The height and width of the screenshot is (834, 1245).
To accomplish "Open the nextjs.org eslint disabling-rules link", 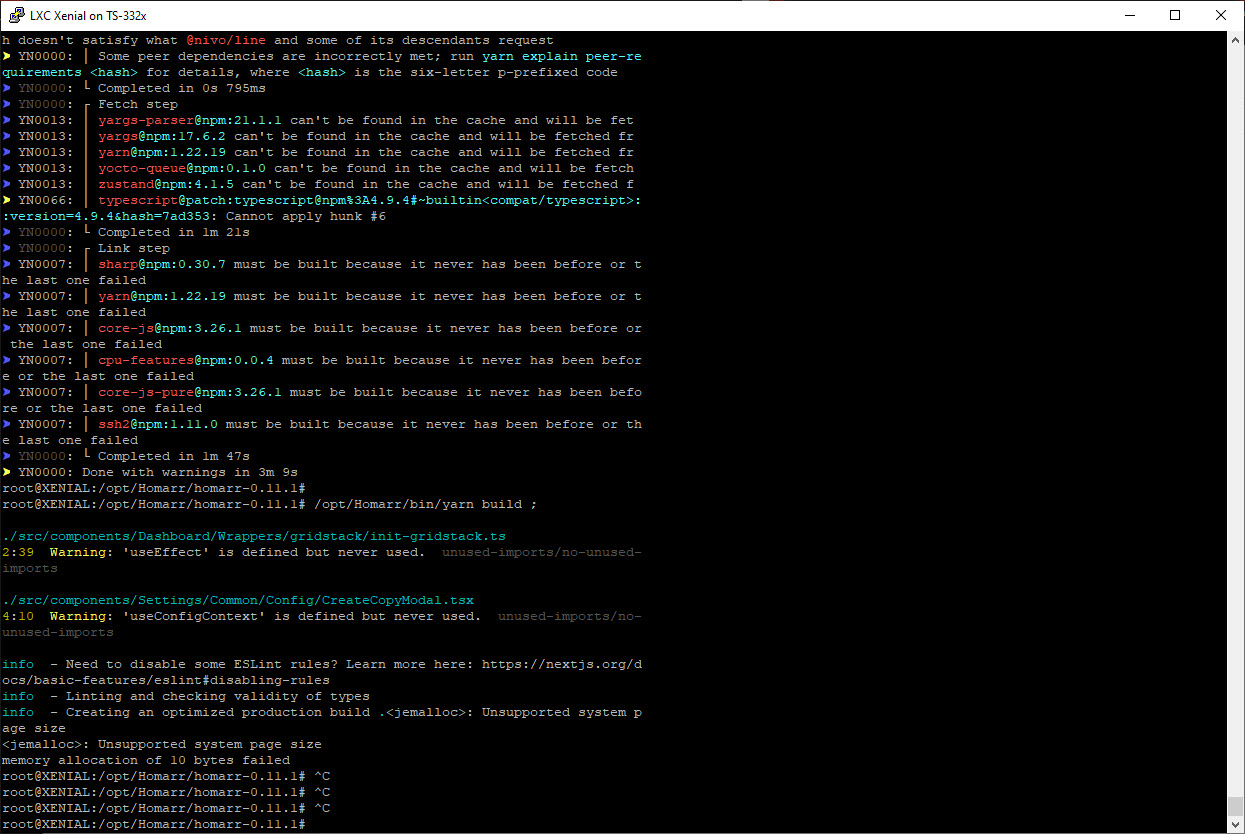I will (x=560, y=663).
